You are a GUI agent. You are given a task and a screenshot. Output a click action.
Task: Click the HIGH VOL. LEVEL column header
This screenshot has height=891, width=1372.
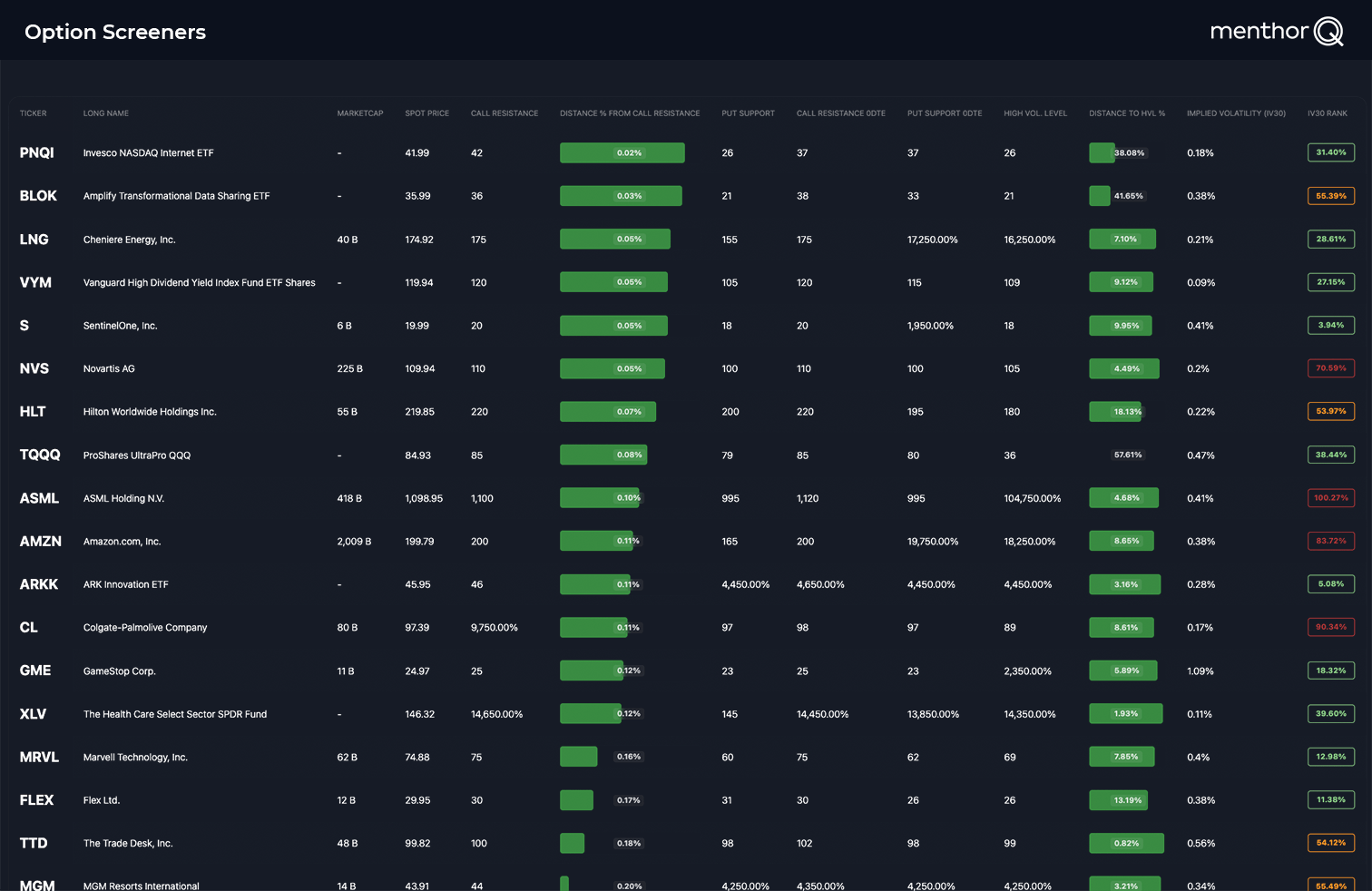click(1035, 113)
